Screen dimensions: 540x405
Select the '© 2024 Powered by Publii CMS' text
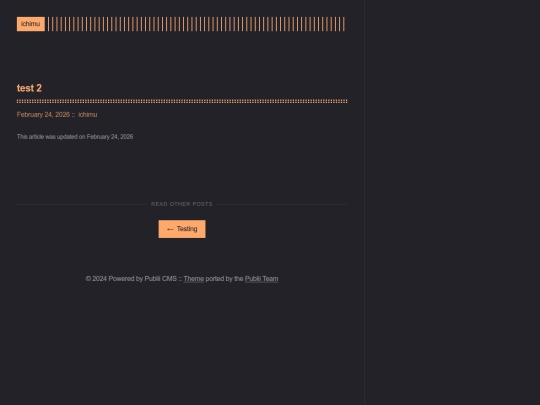click(131, 279)
